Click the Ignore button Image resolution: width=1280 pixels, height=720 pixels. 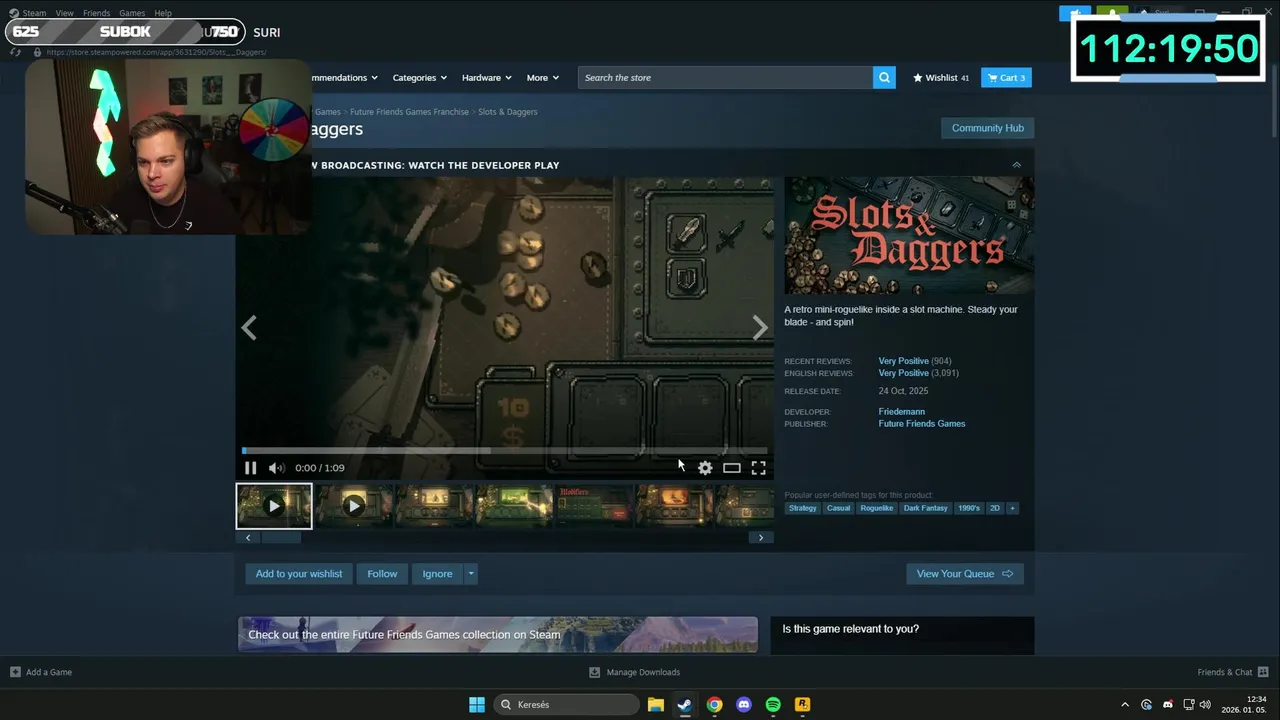pyautogui.click(x=437, y=574)
